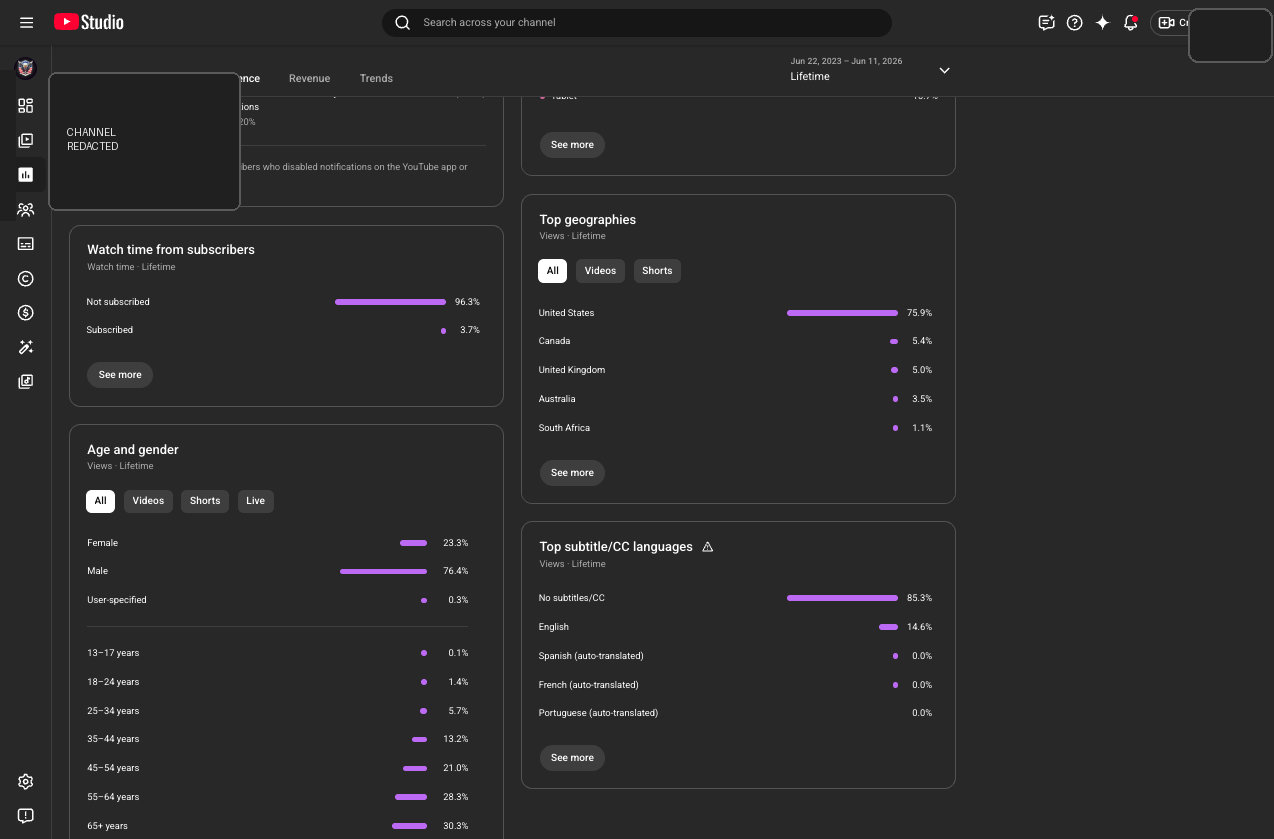Switch to the Revenue tab

click(x=309, y=78)
